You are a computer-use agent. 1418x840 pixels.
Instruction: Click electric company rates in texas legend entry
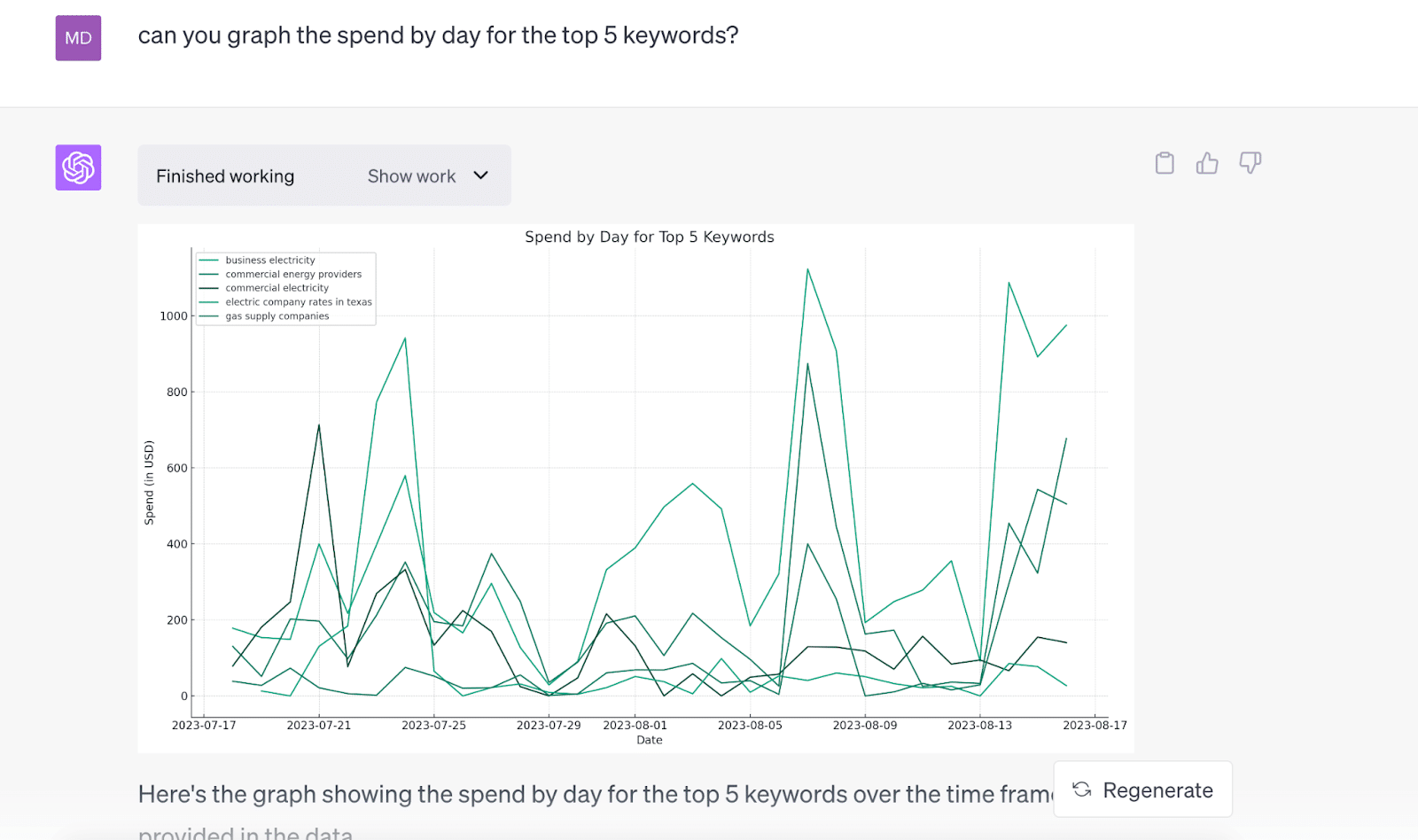point(298,302)
